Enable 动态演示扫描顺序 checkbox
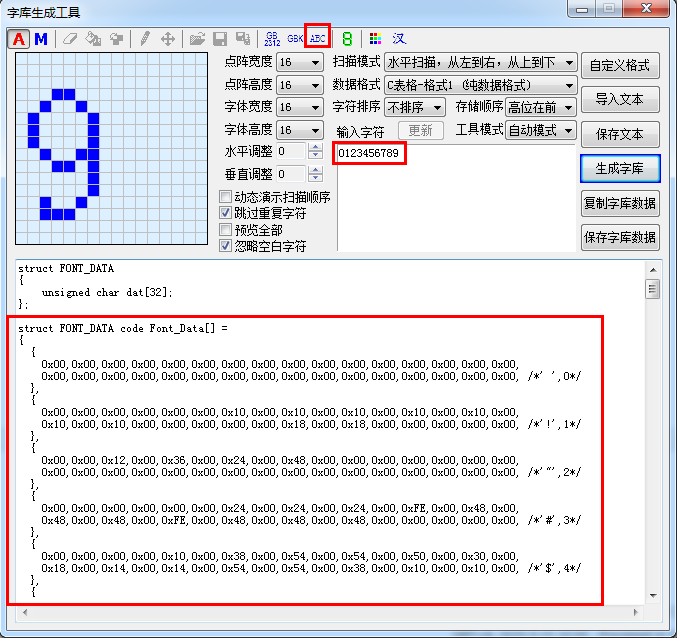Image resolution: width=680 pixels, height=642 pixels. click(x=226, y=197)
